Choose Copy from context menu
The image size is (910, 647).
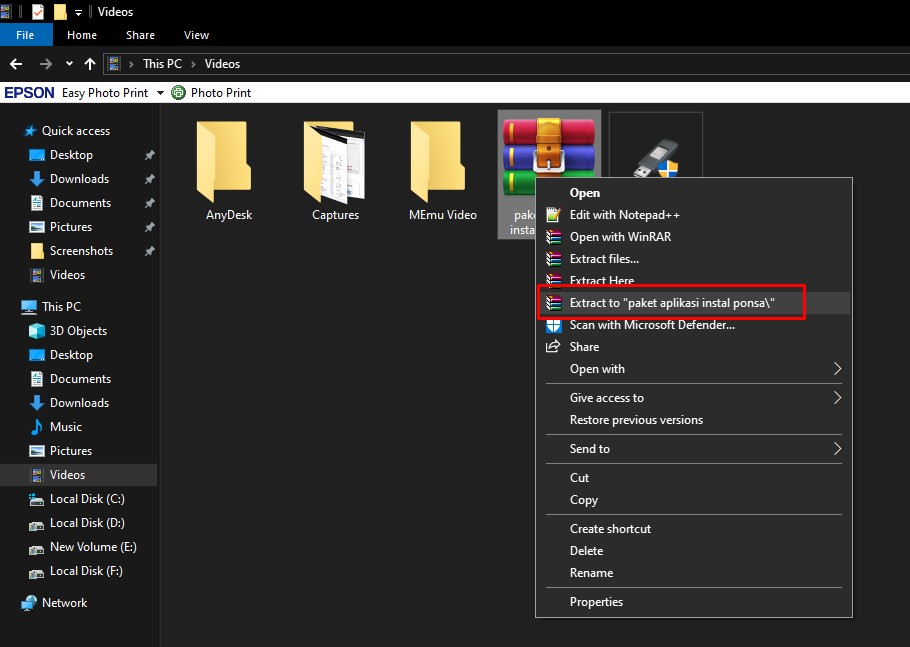pos(693,500)
